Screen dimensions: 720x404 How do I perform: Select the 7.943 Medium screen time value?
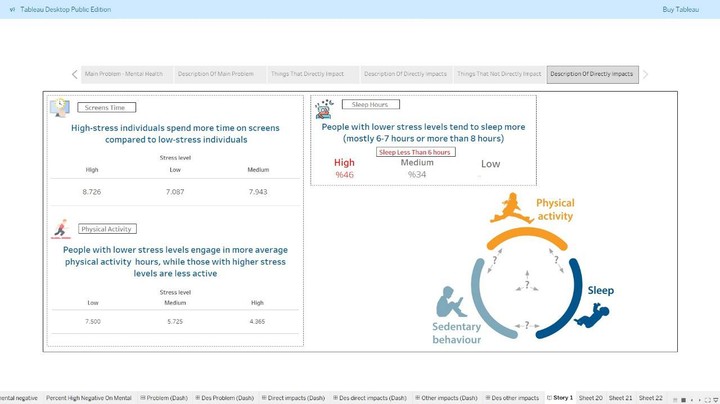coord(258,192)
